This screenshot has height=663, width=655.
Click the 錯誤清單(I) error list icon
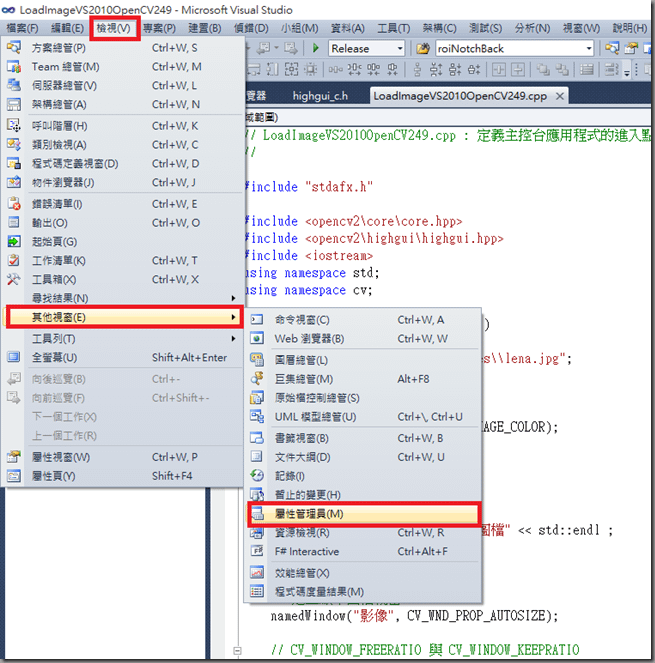coord(14,204)
